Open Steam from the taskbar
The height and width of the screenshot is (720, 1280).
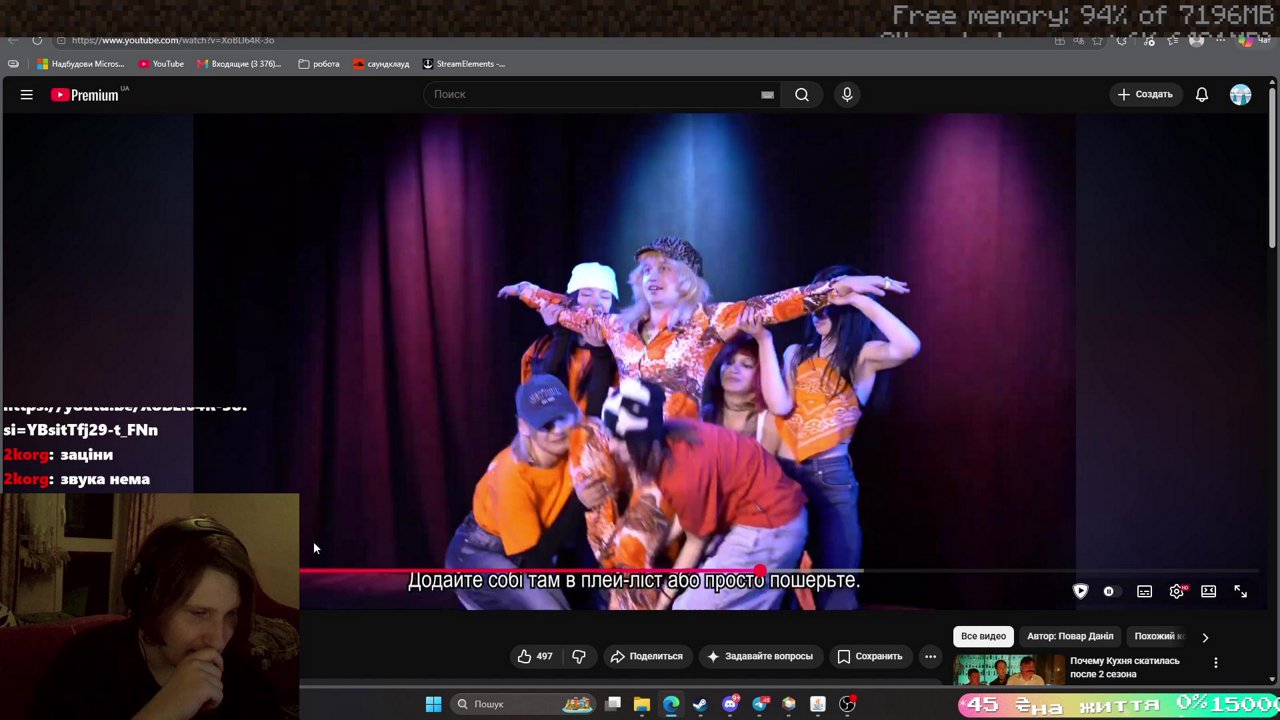click(700, 704)
